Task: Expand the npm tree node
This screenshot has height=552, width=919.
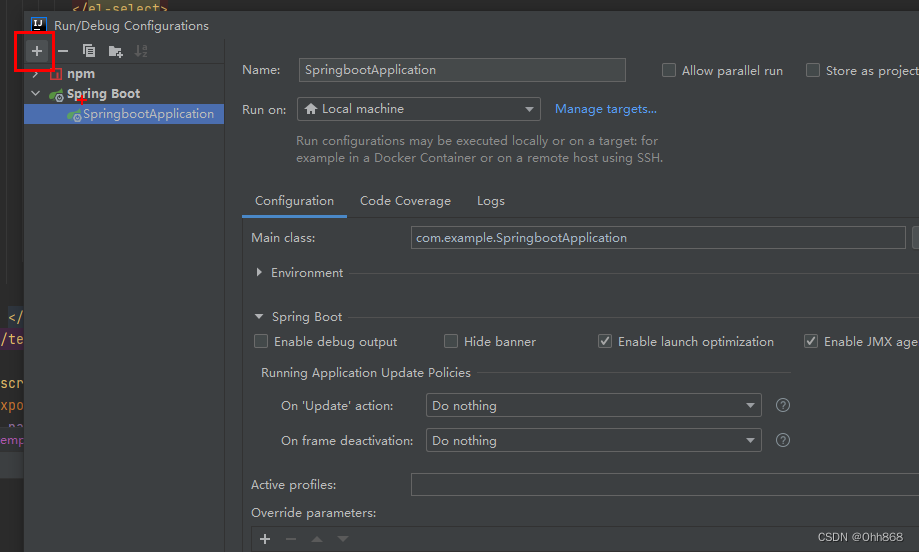Action: point(36,74)
